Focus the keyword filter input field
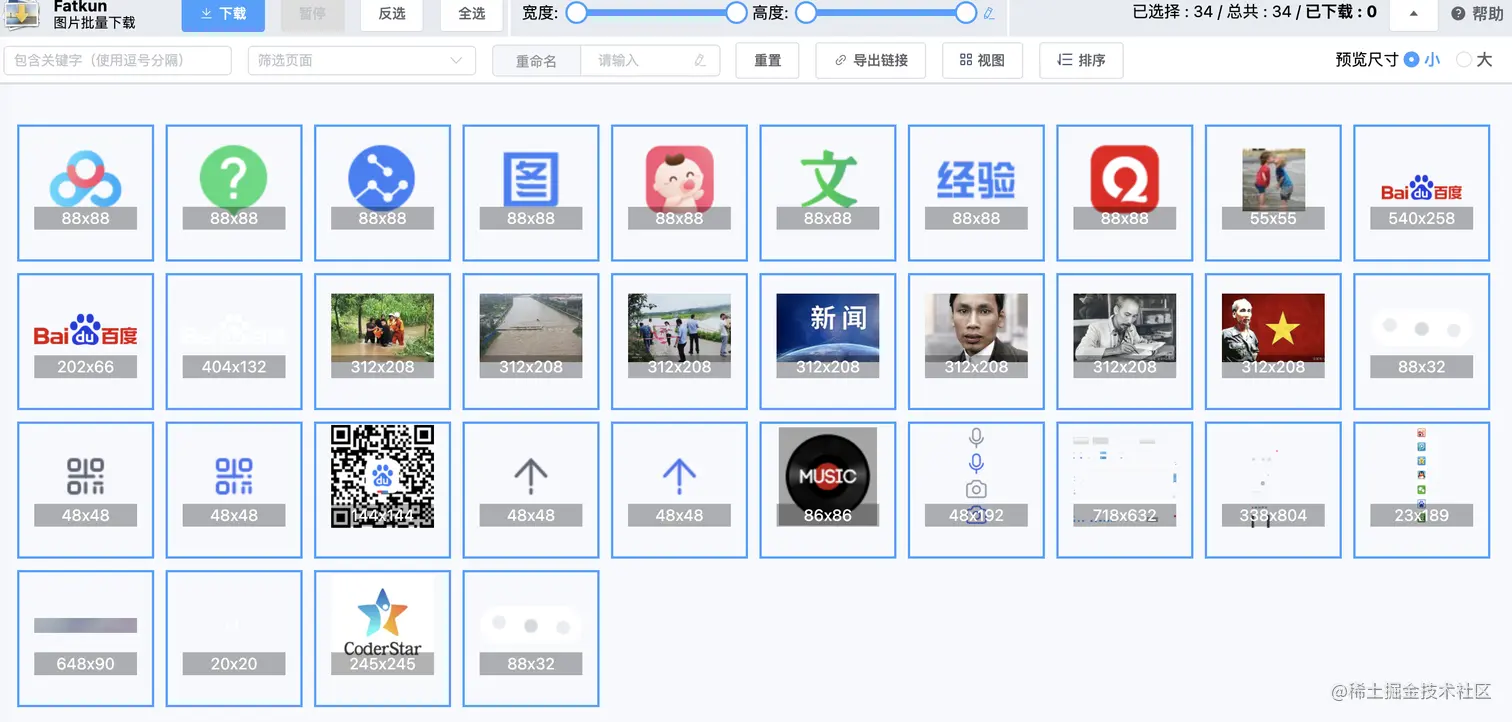This screenshot has width=1512, height=722. click(118, 60)
